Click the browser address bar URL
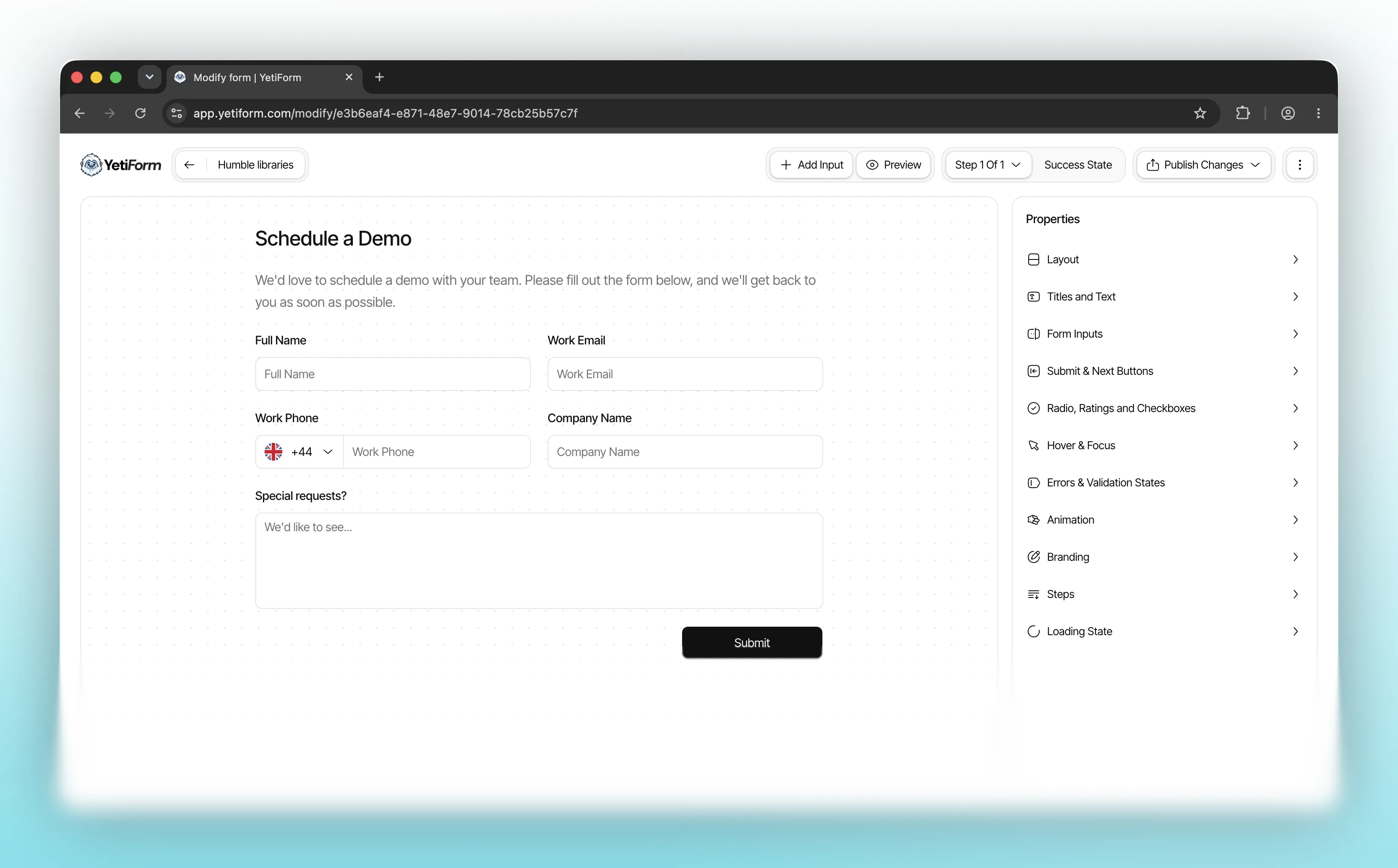This screenshot has height=868, width=1398. (385, 113)
